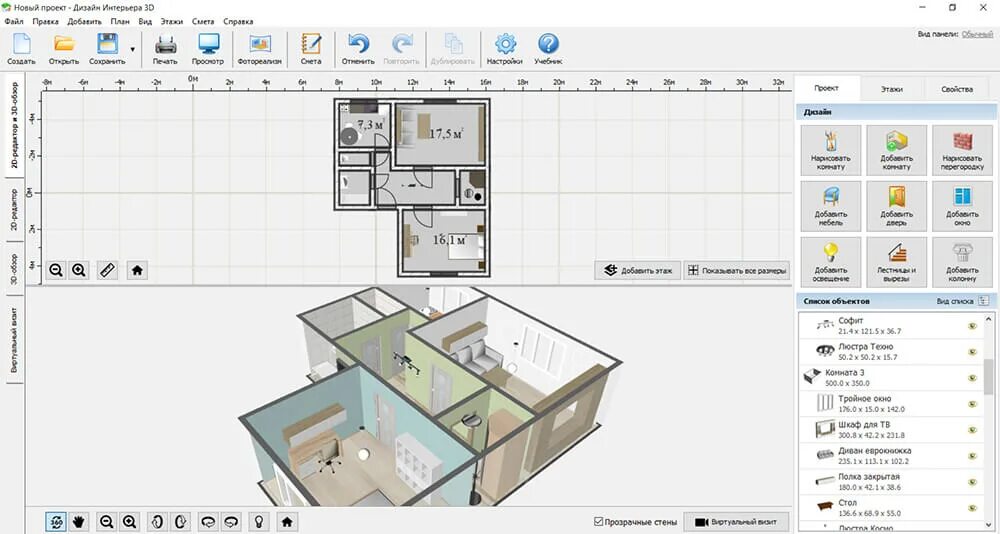Switch to the Этажи panel tab
Image resolution: width=1000 pixels, height=534 pixels.
tap(892, 89)
